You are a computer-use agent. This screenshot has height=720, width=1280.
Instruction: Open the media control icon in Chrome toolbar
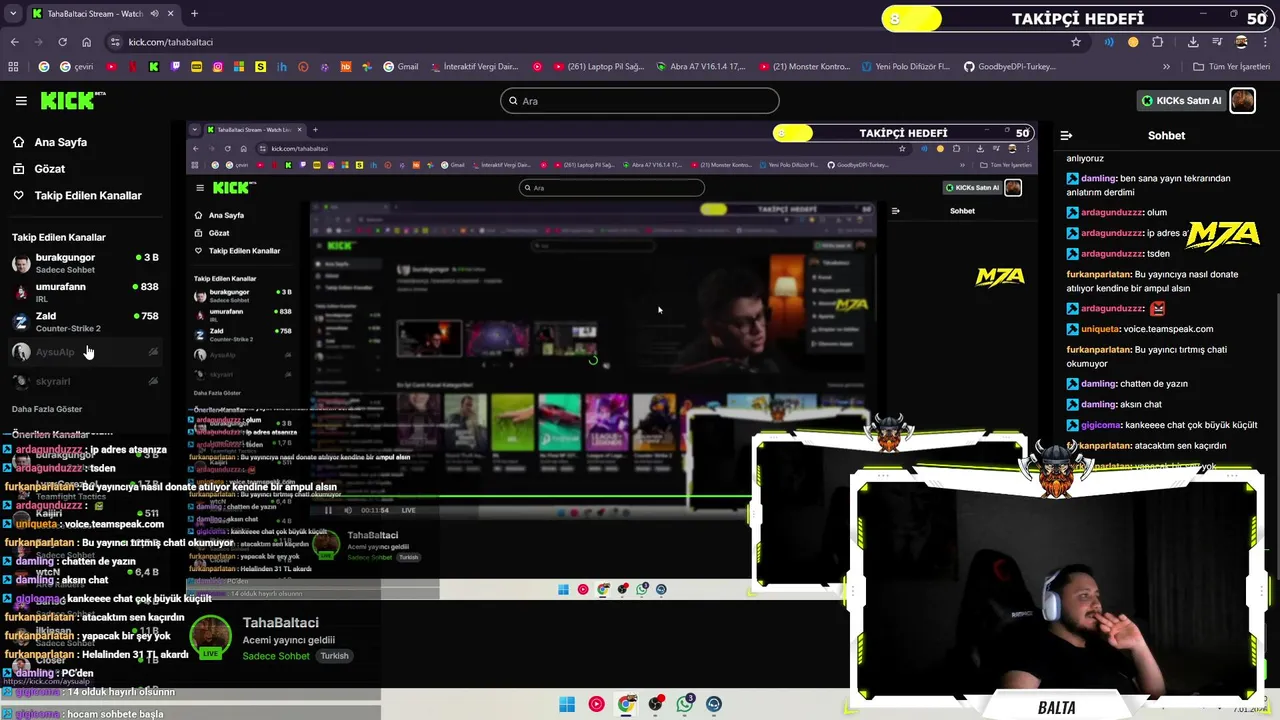[x=1218, y=42]
